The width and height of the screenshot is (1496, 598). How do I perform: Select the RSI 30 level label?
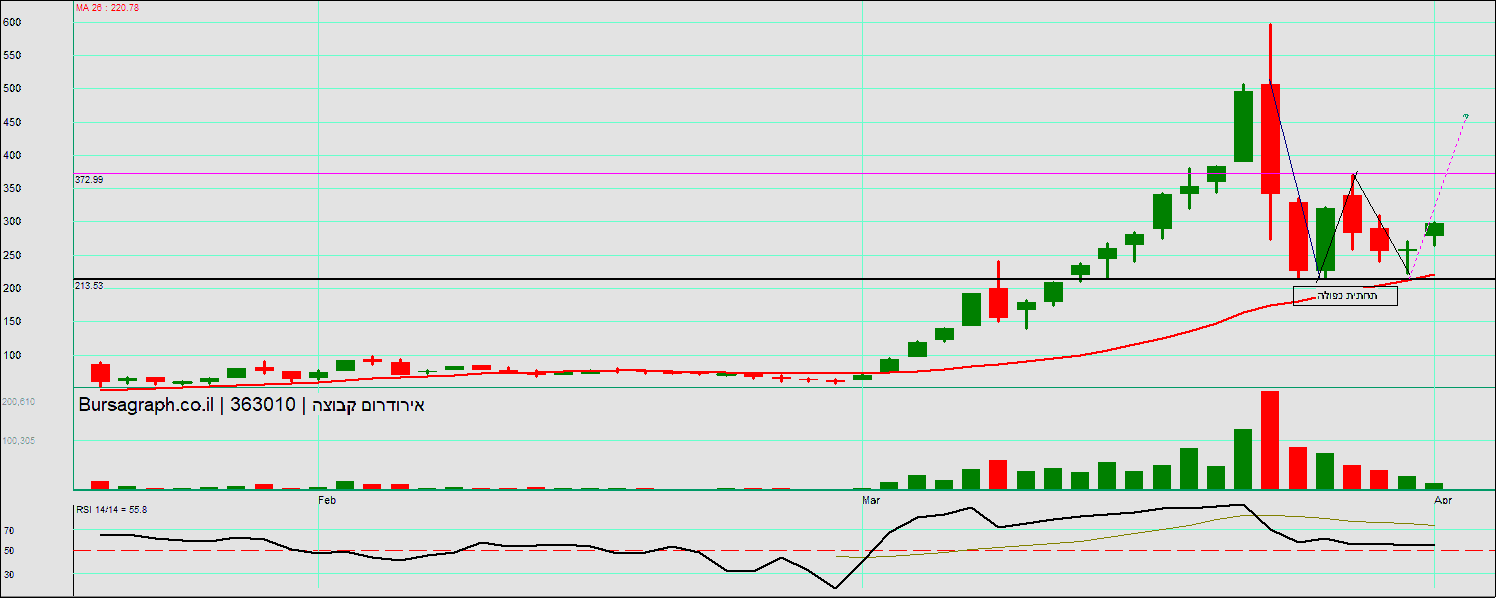(8, 574)
